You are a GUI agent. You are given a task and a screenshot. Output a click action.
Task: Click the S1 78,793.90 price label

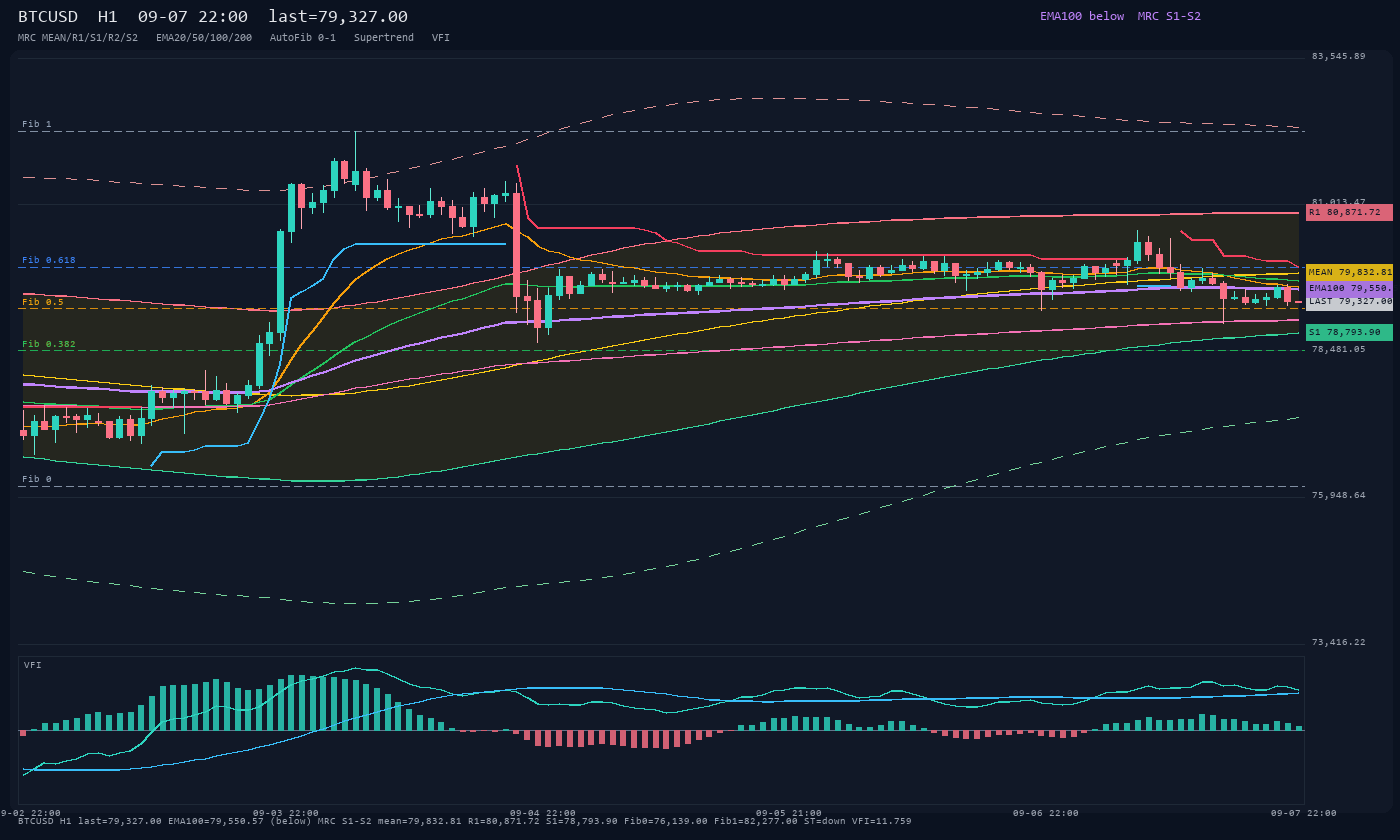pyautogui.click(x=1349, y=332)
